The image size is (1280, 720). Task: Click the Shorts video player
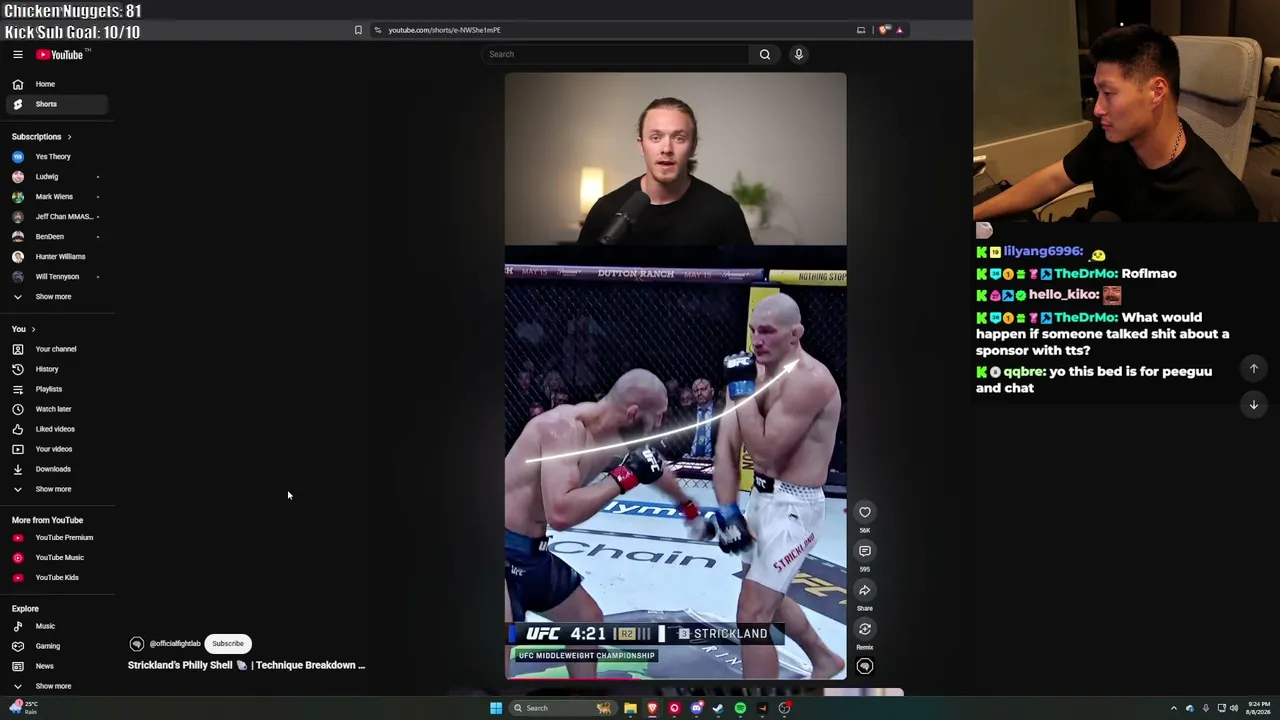click(x=675, y=376)
